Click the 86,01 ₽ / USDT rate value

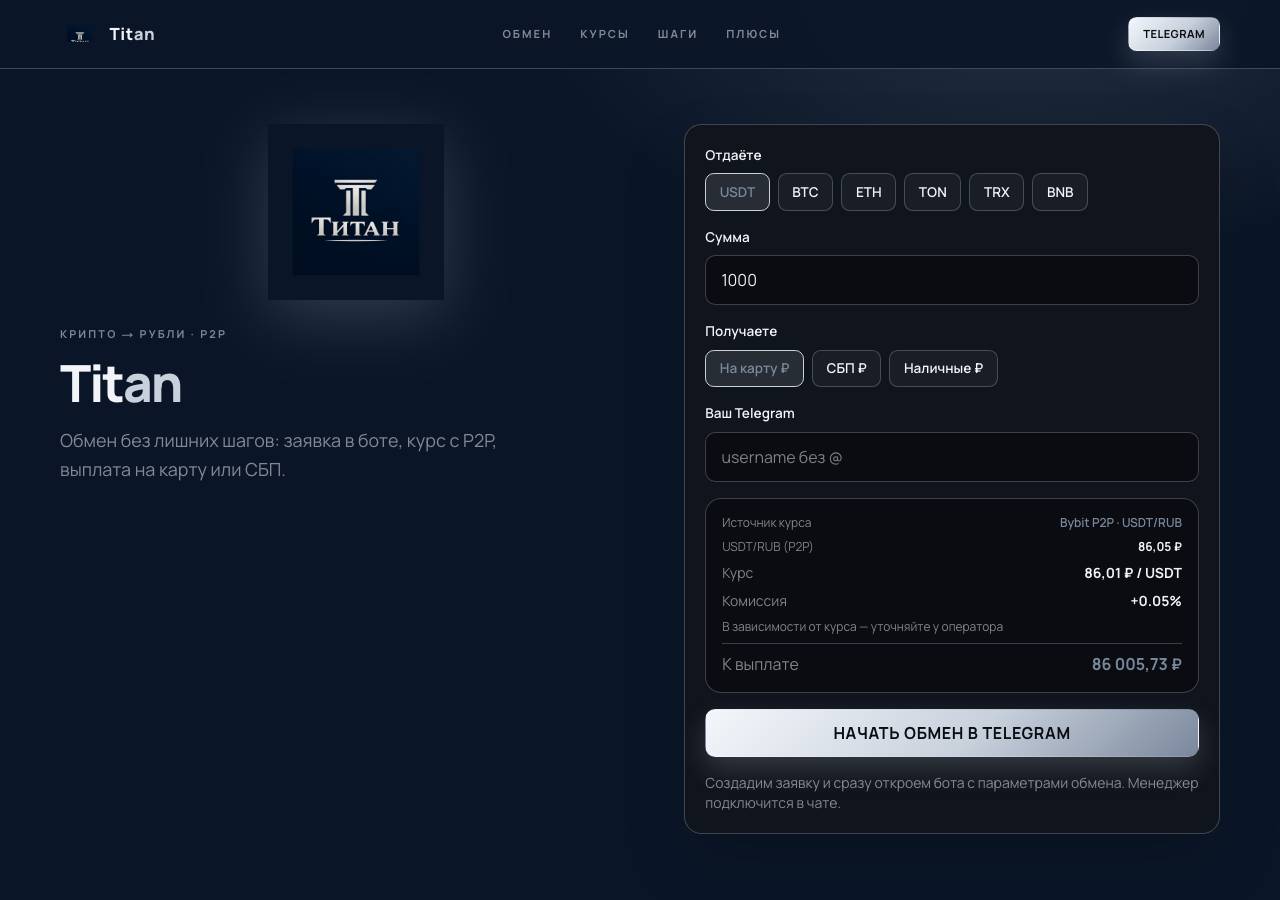[1133, 573]
